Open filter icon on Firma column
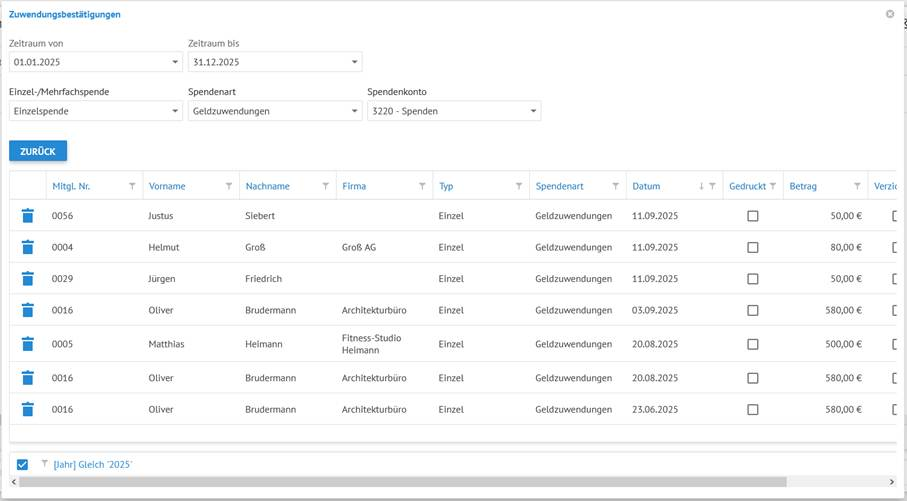This screenshot has width=907, height=501. click(x=422, y=186)
